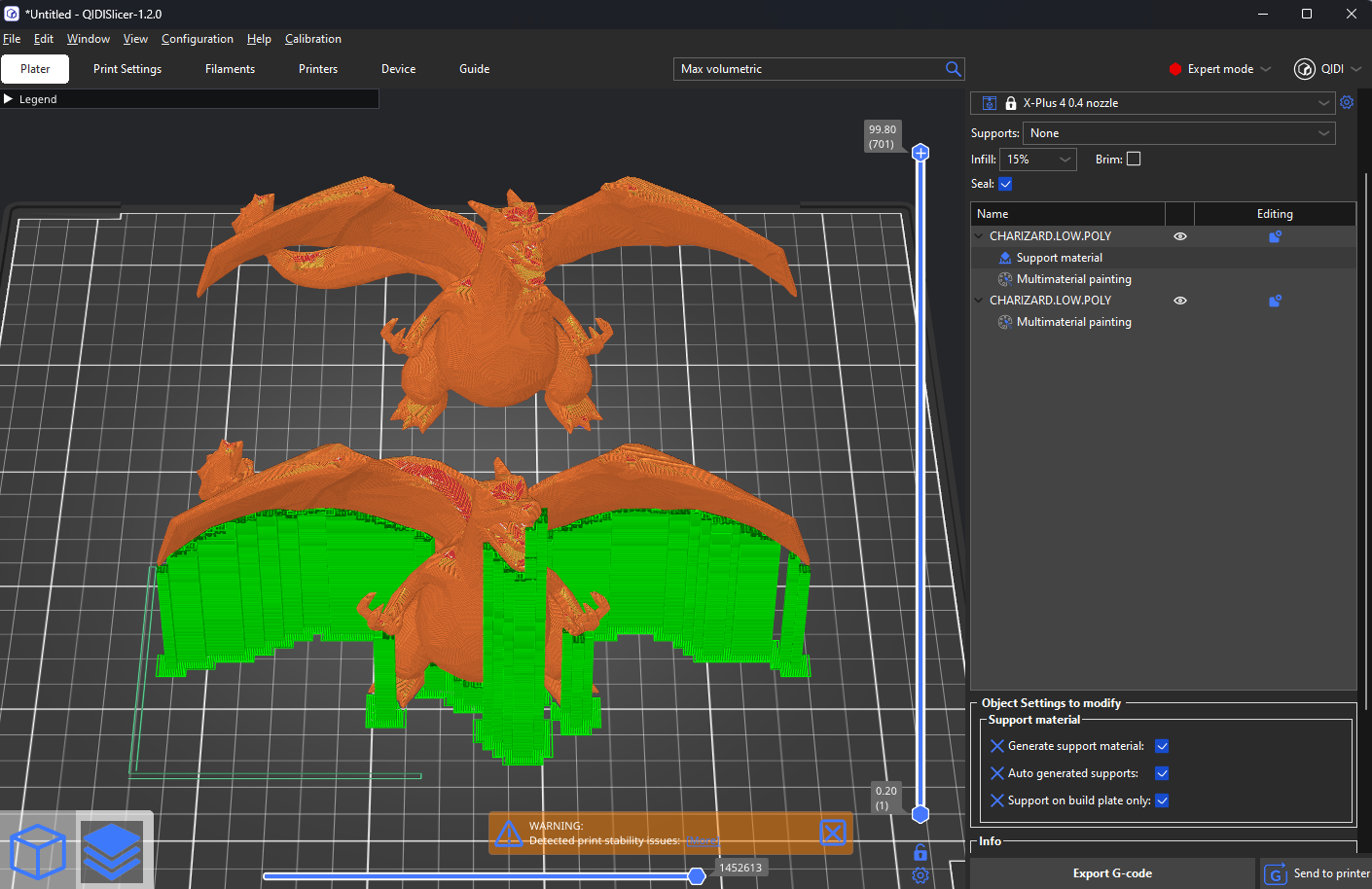Viewport: 1372px width, 889px height.
Task: Click editing icon for second CHARIZARD.LOW.POLY
Action: [x=1275, y=301]
